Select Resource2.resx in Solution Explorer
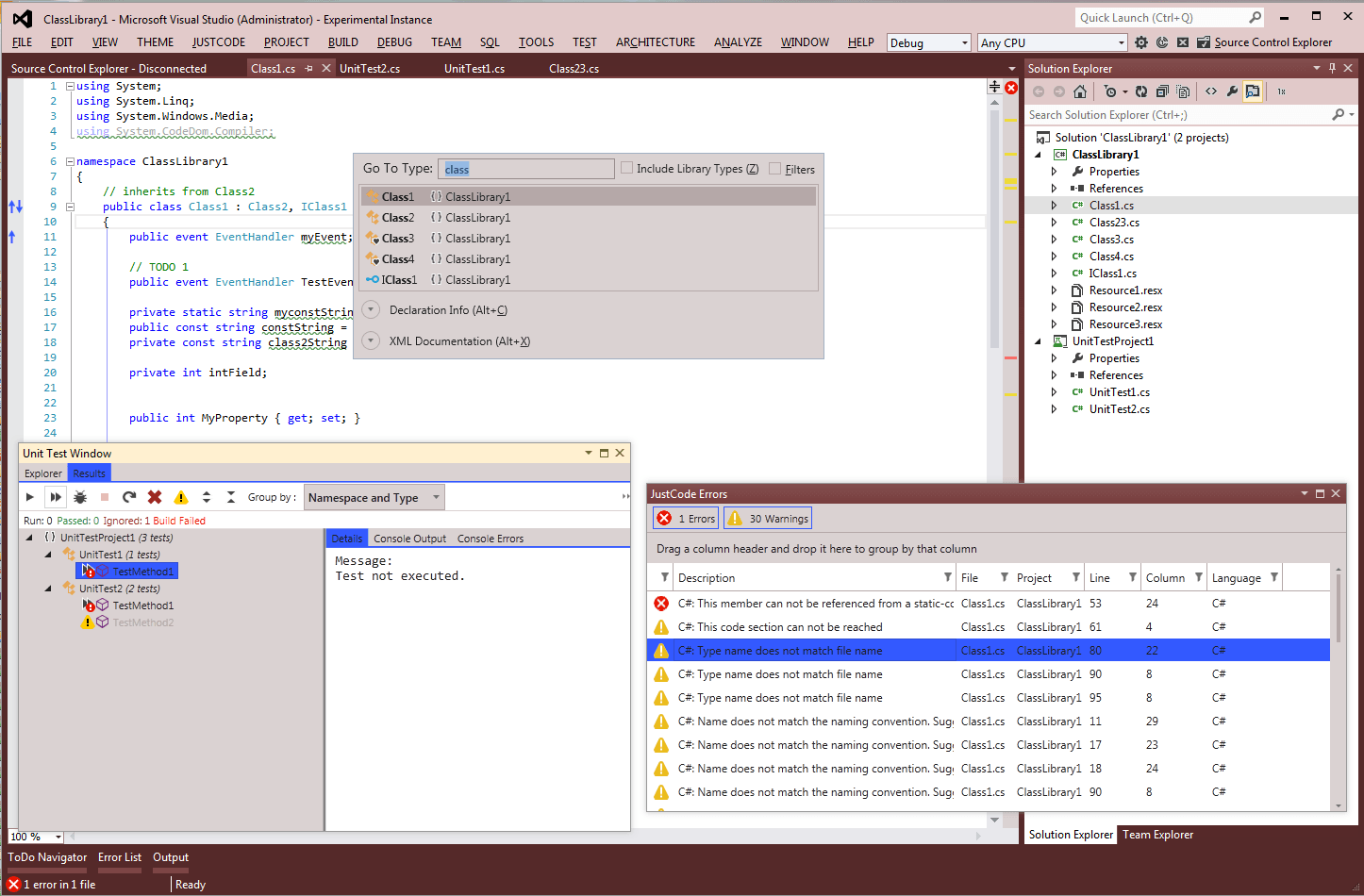 pos(1125,307)
